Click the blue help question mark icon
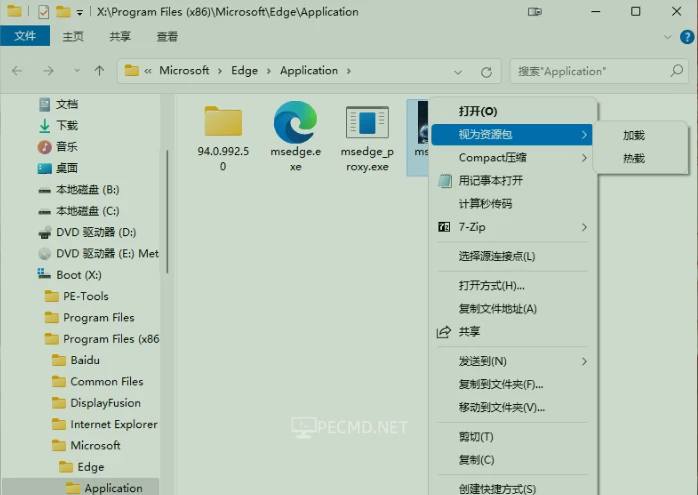Viewport: 698px width, 495px height. (x=687, y=37)
